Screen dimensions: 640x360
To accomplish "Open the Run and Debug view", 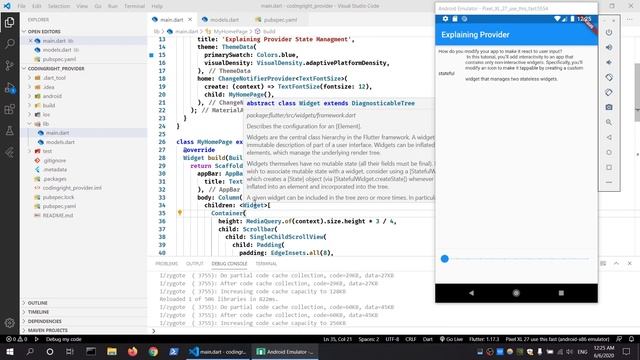I will coord(9,87).
